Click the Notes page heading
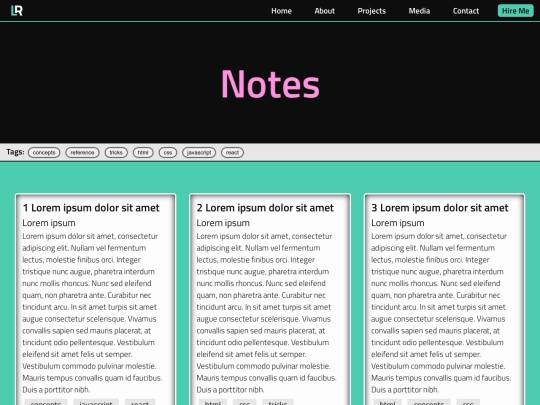The width and height of the screenshot is (540, 405). pos(270,84)
